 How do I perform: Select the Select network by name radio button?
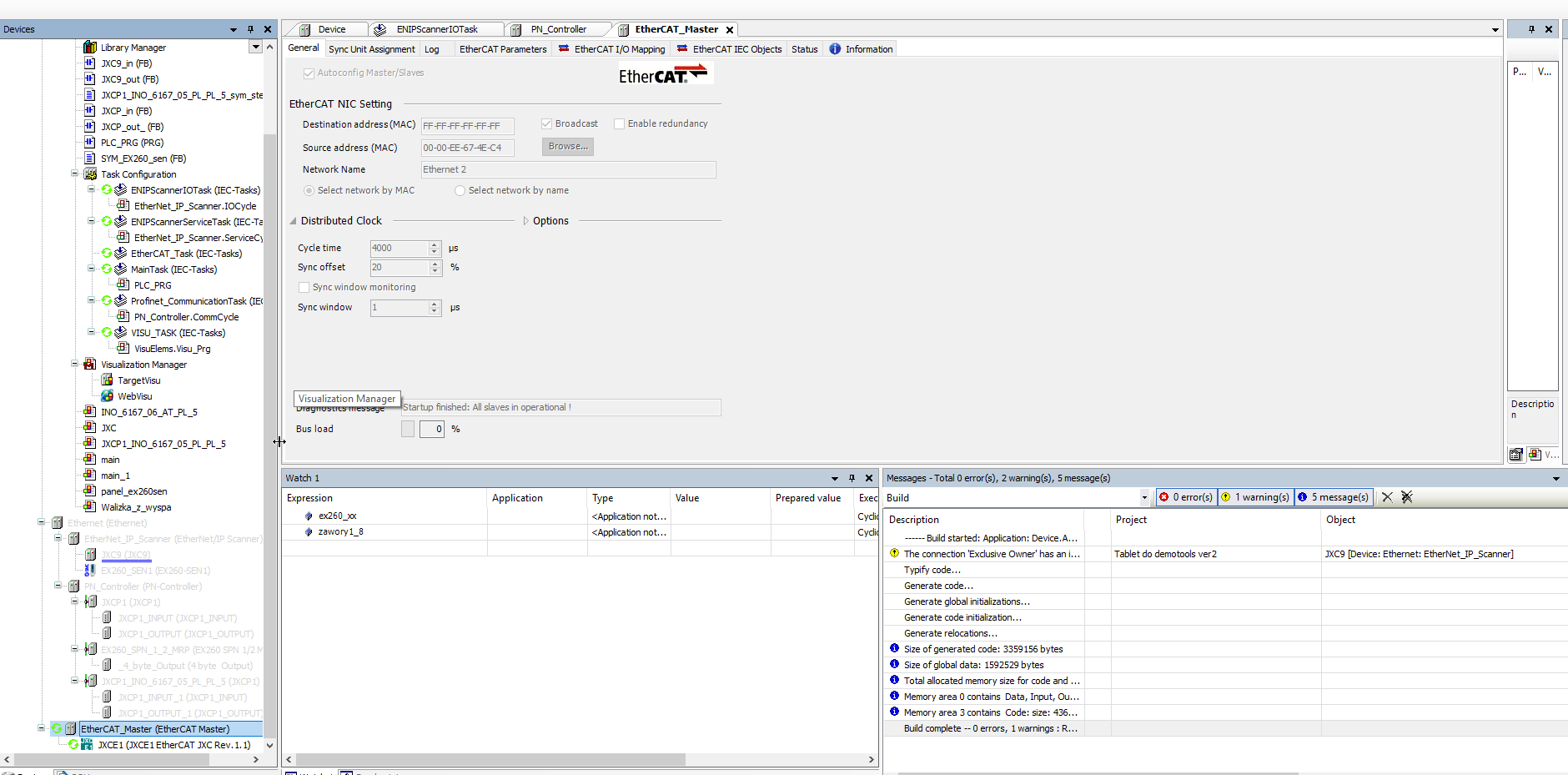(460, 190)
